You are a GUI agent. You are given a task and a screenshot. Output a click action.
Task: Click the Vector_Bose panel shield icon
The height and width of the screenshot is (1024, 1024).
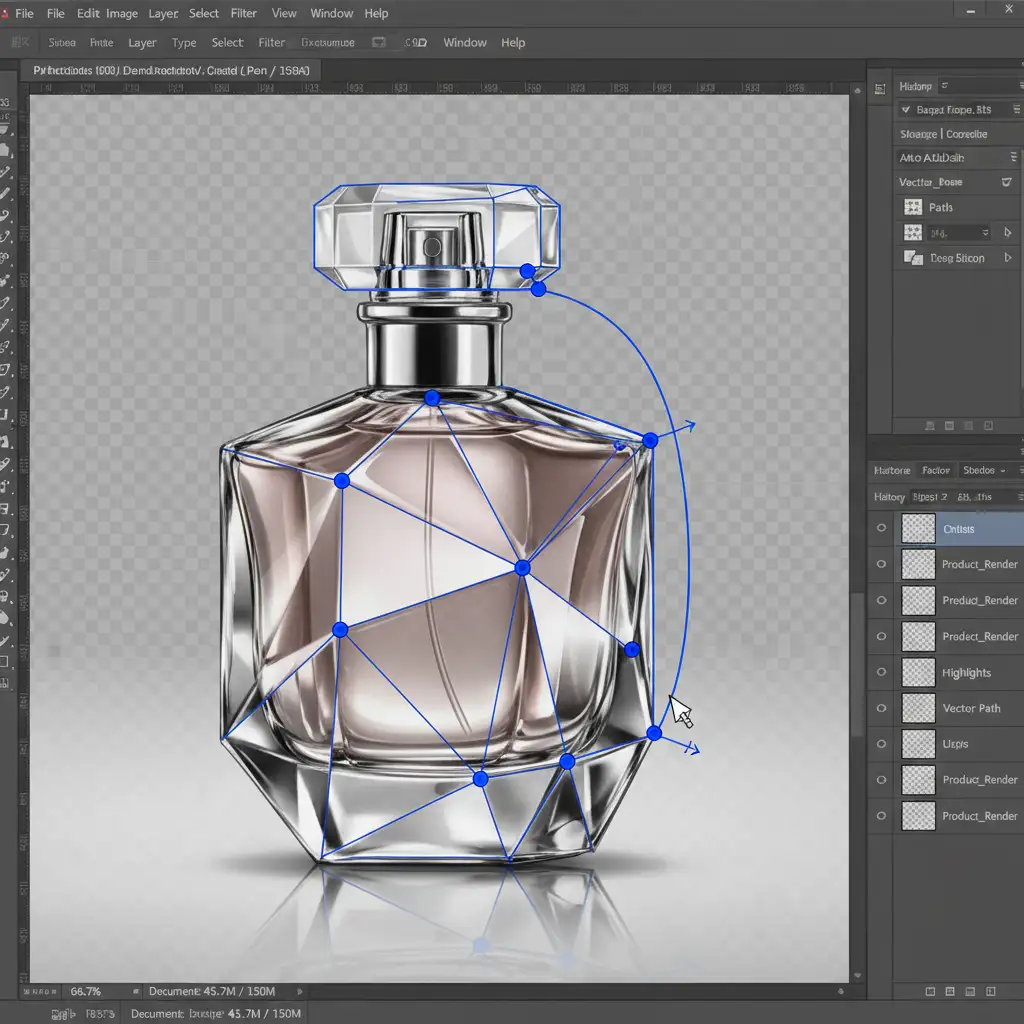coord(1006,182)
